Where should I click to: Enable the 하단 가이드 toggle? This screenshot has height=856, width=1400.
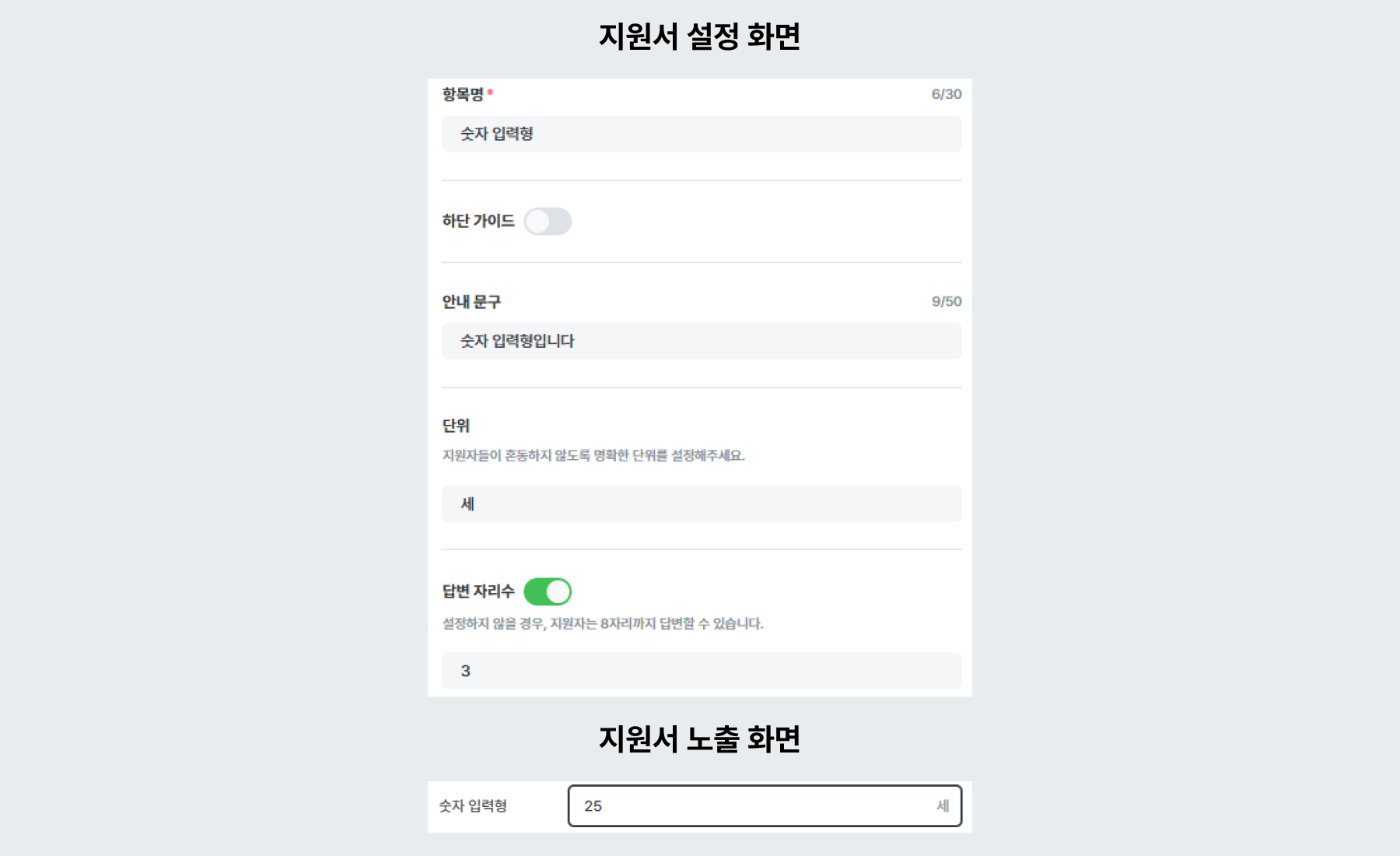(548, 221)
